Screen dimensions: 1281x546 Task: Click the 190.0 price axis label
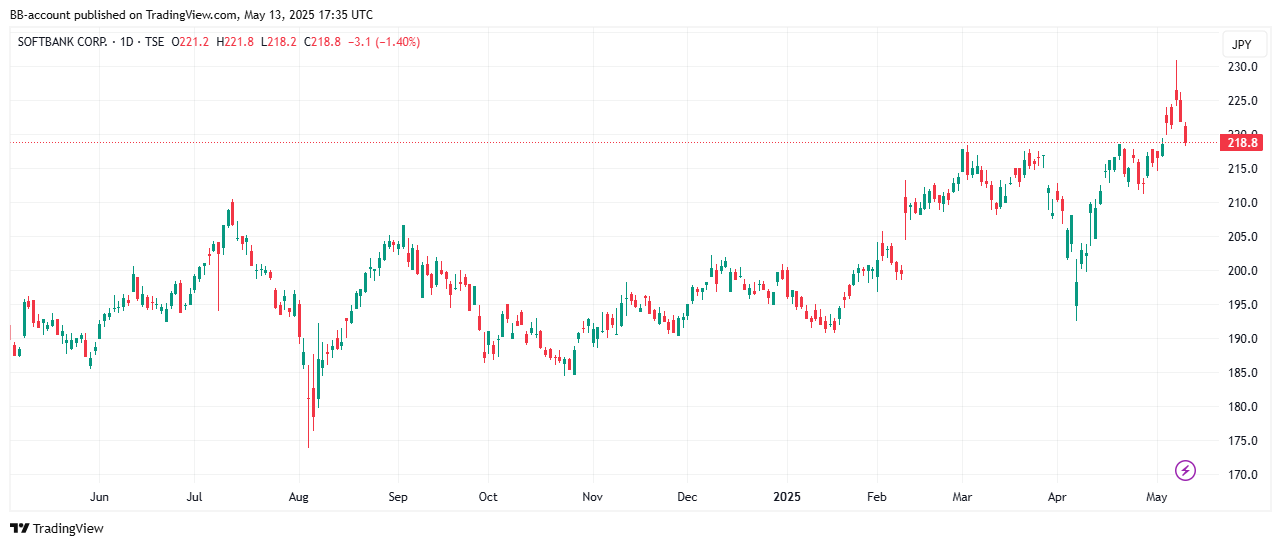(x=1243, y=339)
